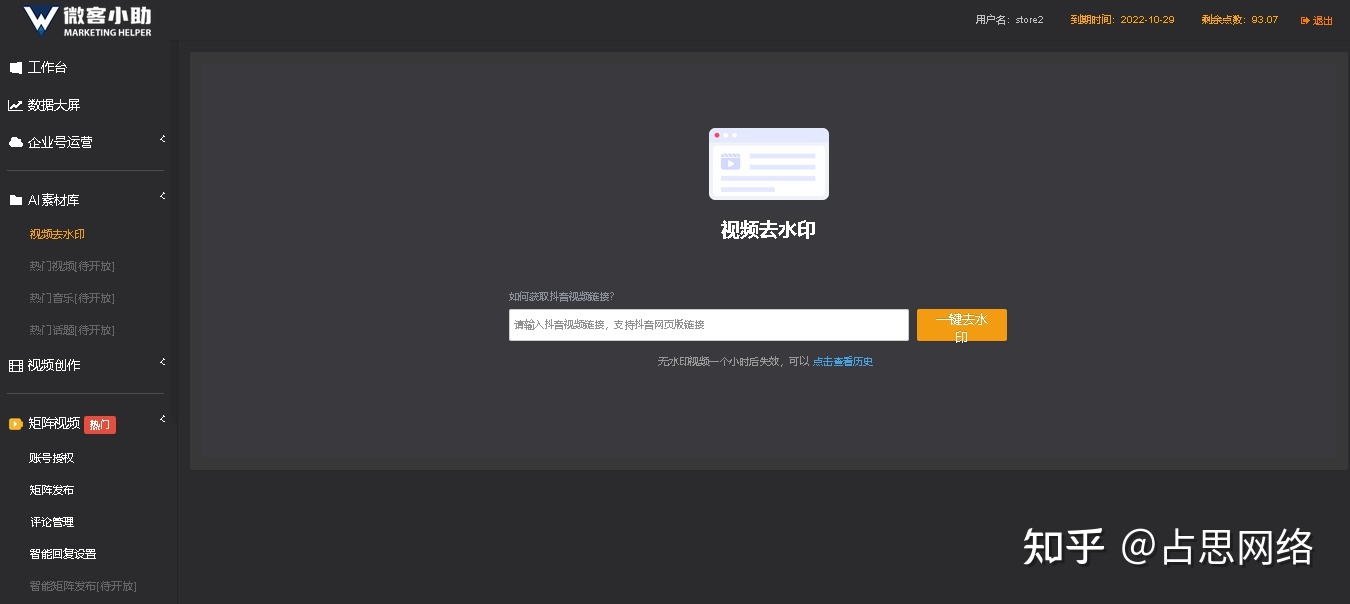1350x604 pixels.
Task: Open 评论管理 in the sidebar
Action: tap(52, 522)
